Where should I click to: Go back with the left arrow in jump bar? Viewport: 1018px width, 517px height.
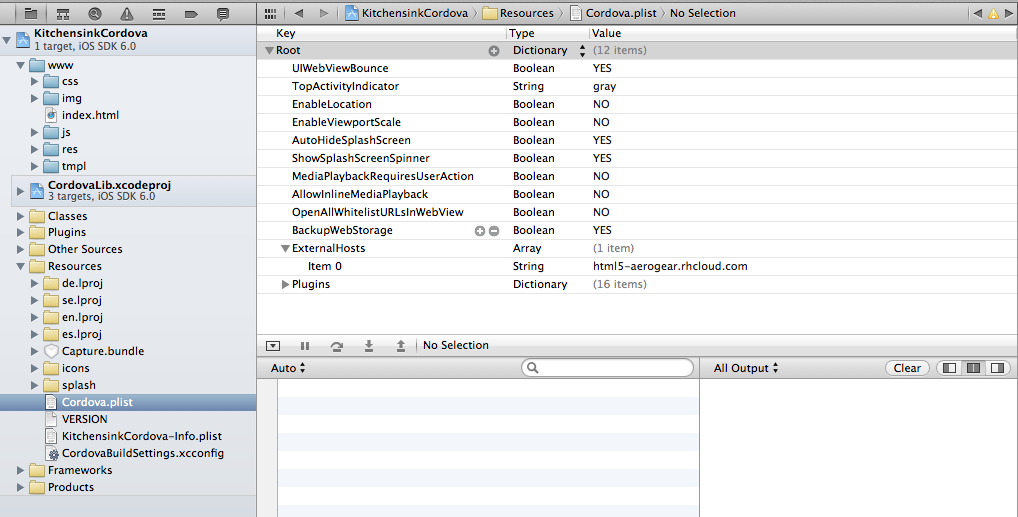point(299,13)
